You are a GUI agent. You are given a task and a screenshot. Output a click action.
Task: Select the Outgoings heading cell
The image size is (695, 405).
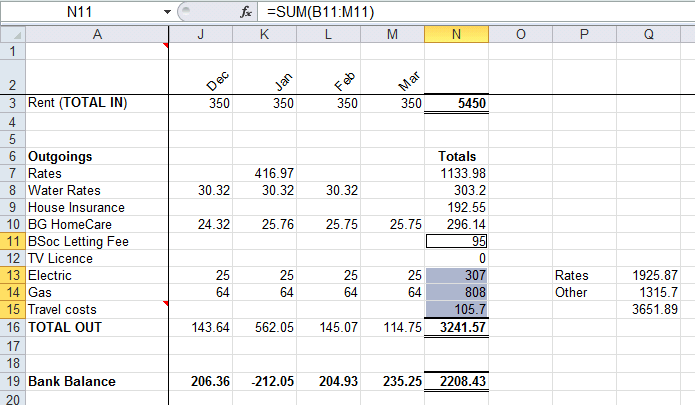96,156
